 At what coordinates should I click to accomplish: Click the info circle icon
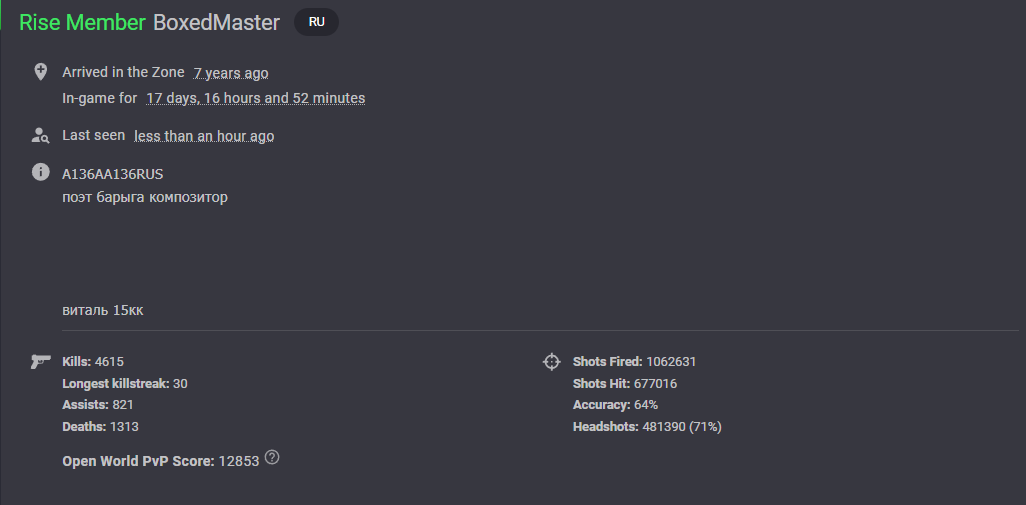[41, 172]
